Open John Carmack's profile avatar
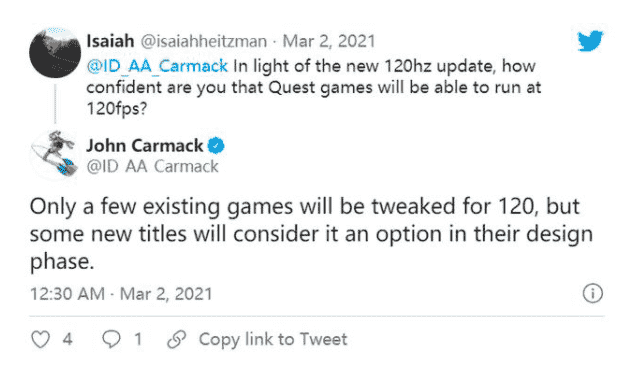The height and width of the screenshot is (370, 622). [x=55, y=154]
